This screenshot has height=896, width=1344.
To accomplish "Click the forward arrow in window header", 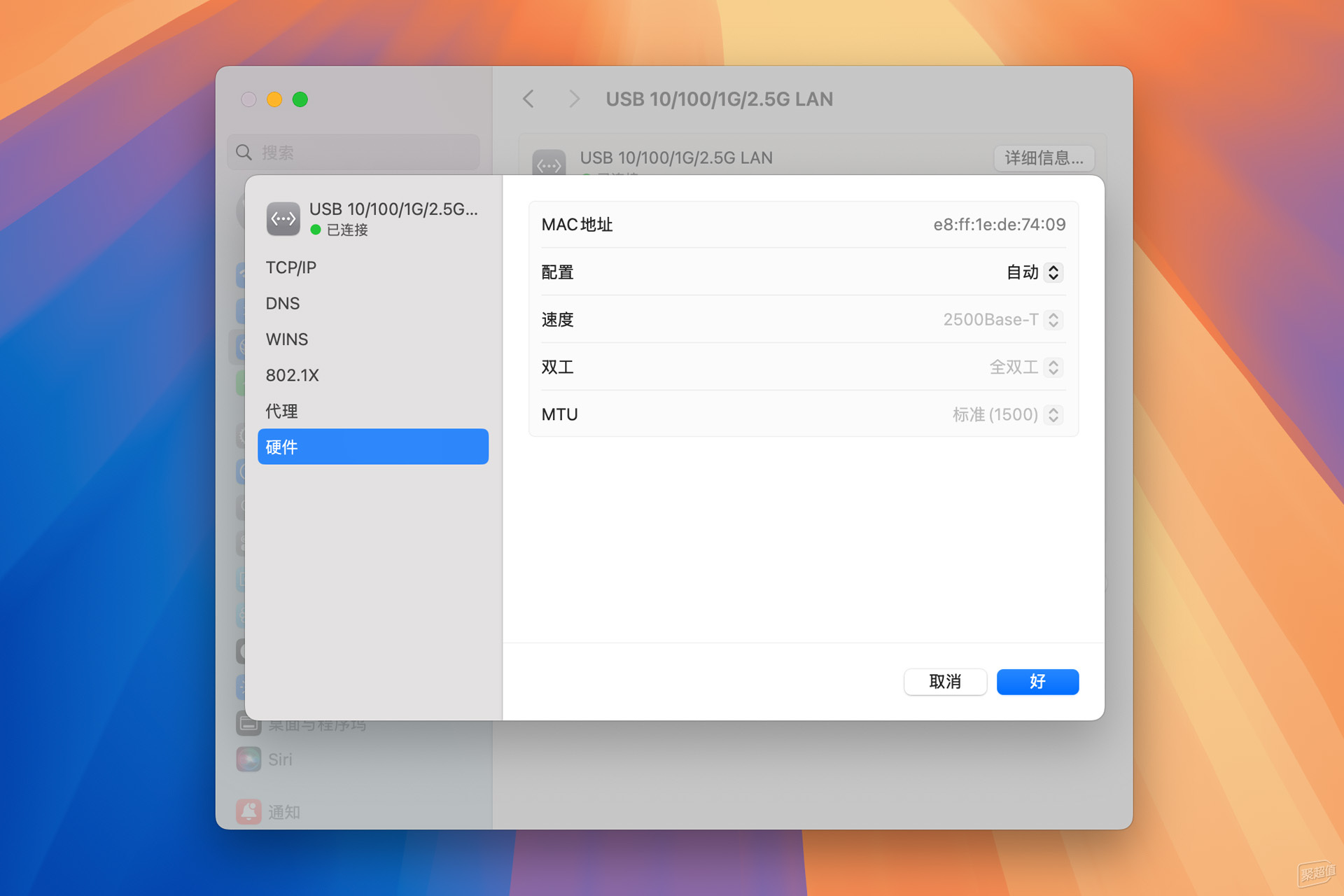I will tap(574, 99).
